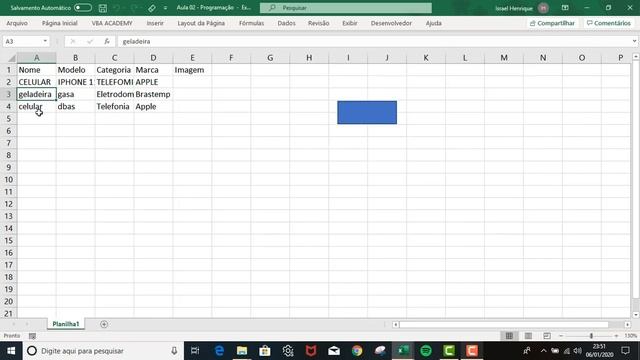Open Spotify from taskbar

[x=426, y=351]
